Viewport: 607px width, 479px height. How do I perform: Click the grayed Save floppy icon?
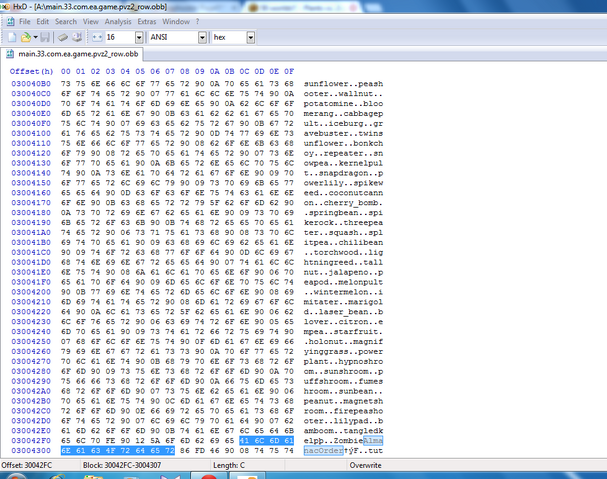coord(45,37)
